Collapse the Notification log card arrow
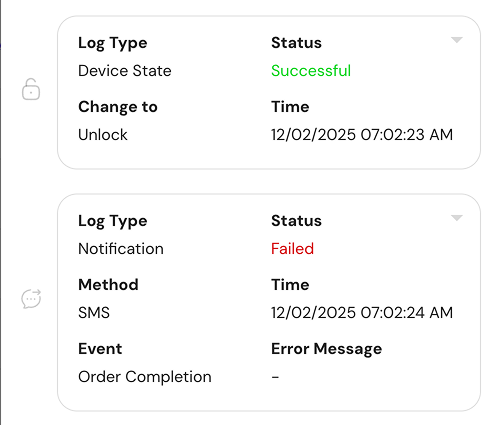Image resolution: width=496 pixels, height=425 pixels. click(x=456, y=218)
